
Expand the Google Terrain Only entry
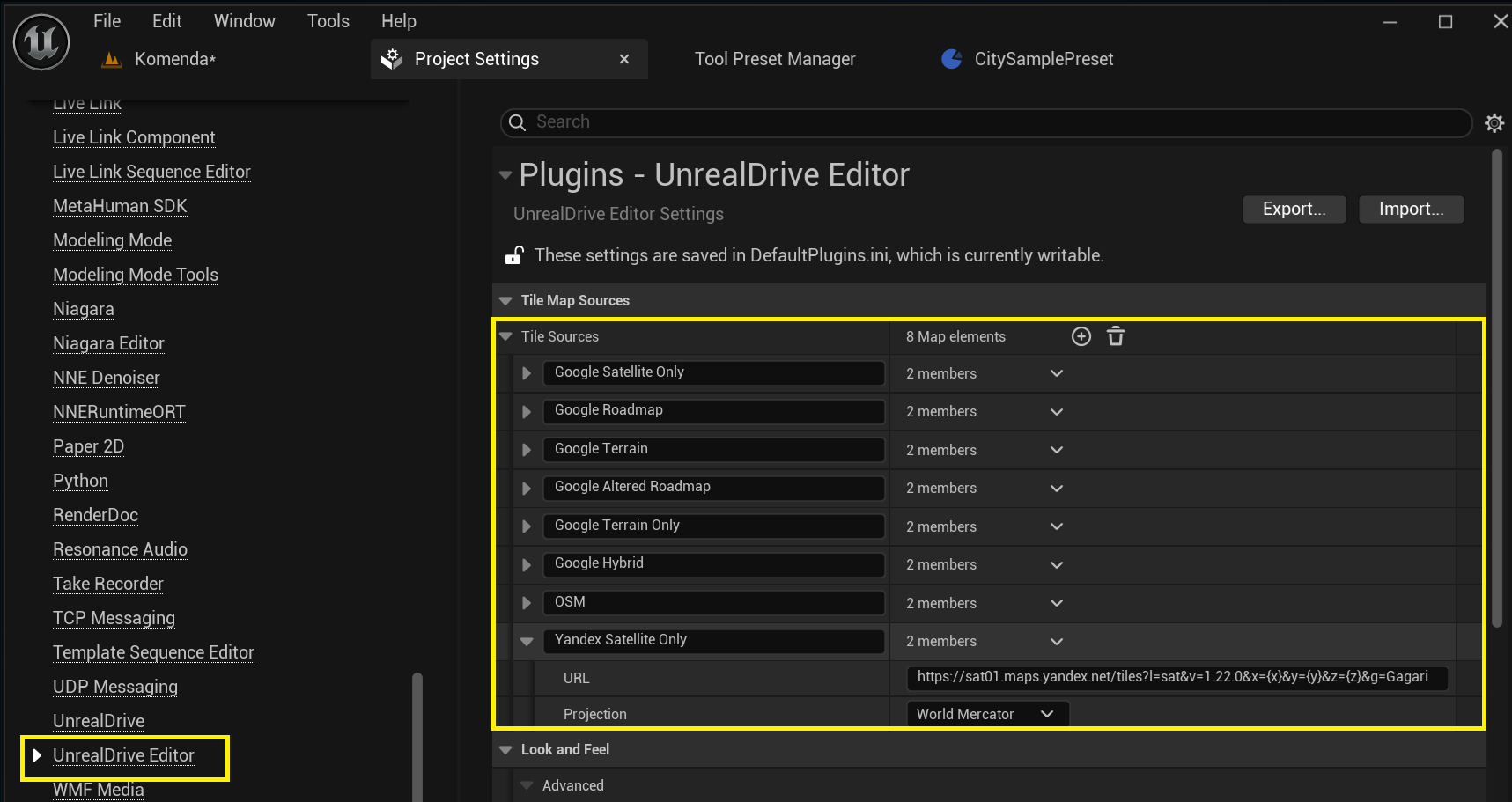coord(527,526)
